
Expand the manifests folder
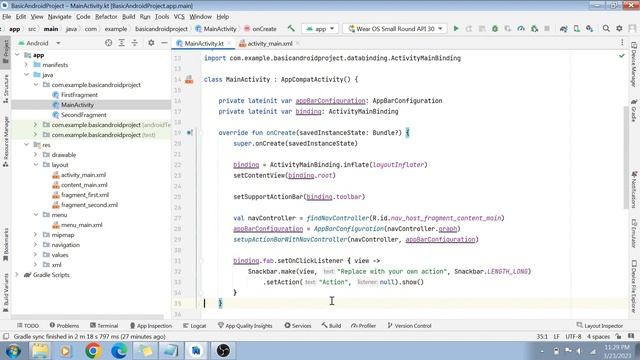(x=26, y=65)
